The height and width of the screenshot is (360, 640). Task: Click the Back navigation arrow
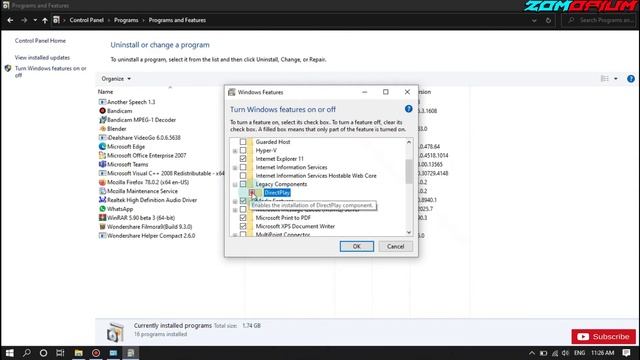(x=10, y=20)
